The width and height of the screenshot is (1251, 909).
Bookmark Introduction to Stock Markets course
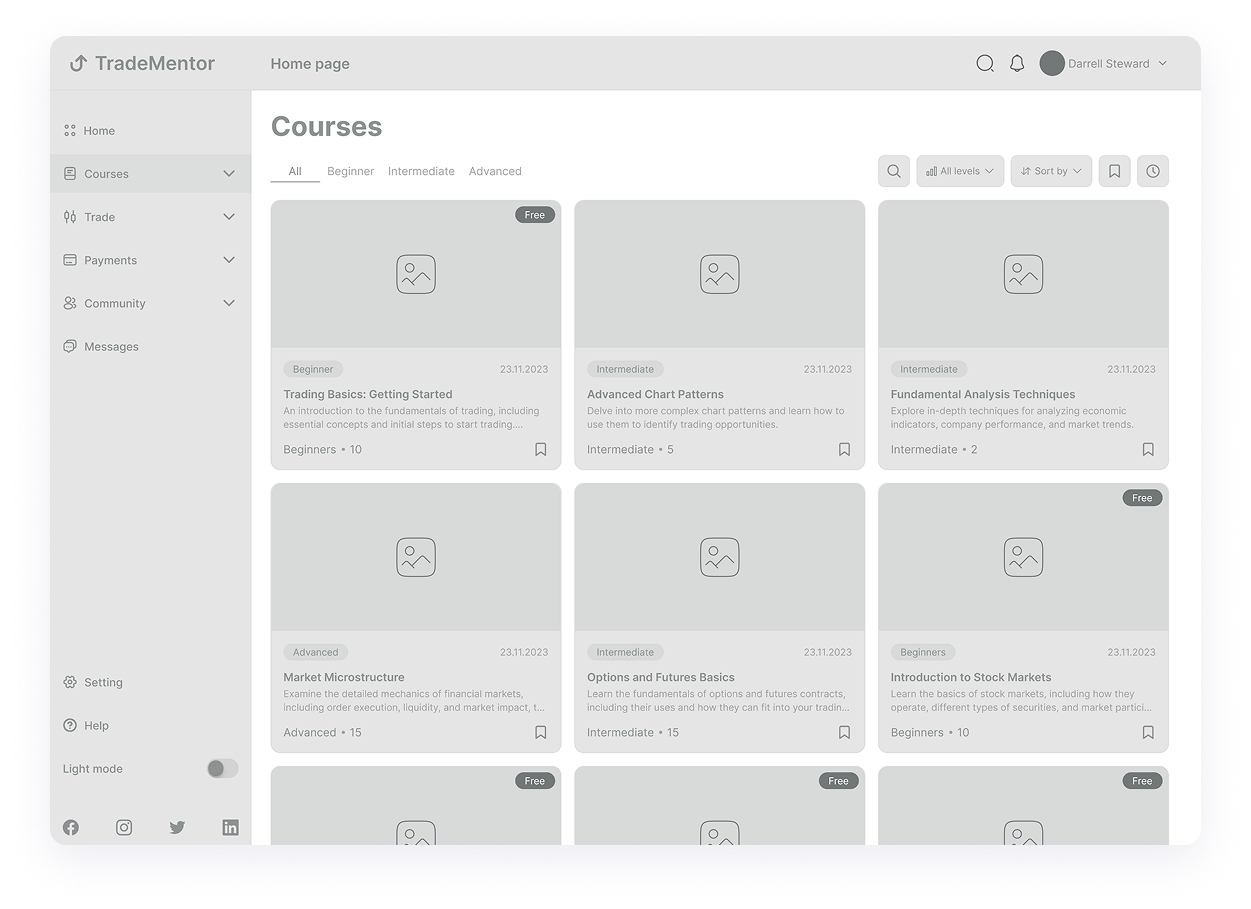[1148, 732]
